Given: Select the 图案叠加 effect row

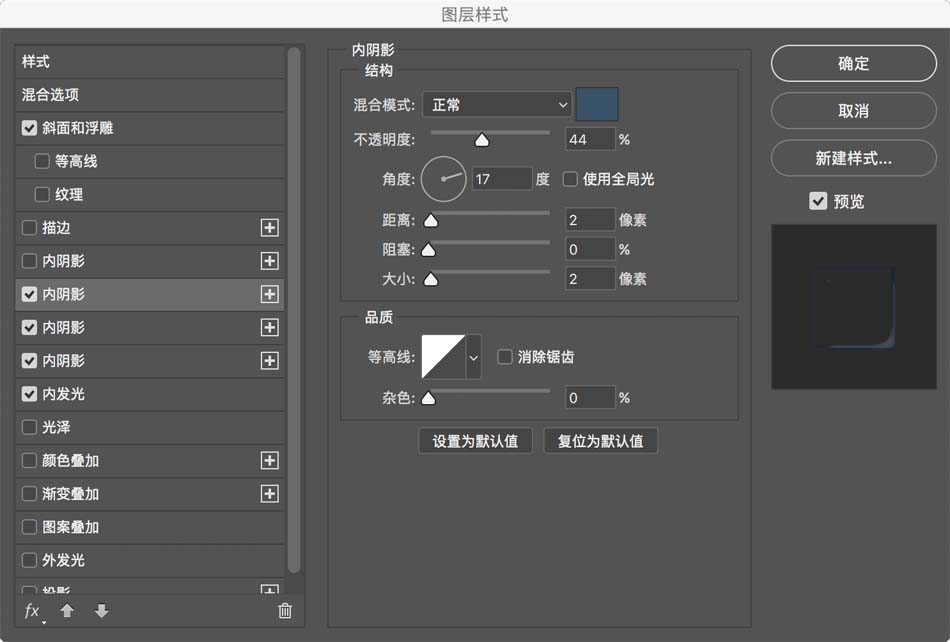Looking at the screenshot, I should [x=150, y=527].
